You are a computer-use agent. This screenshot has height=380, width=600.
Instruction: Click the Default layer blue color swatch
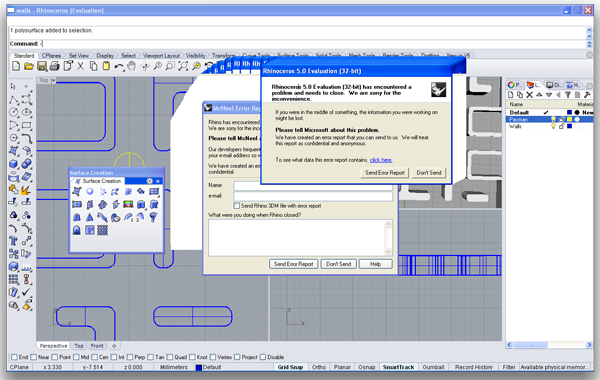click(569, 113)
